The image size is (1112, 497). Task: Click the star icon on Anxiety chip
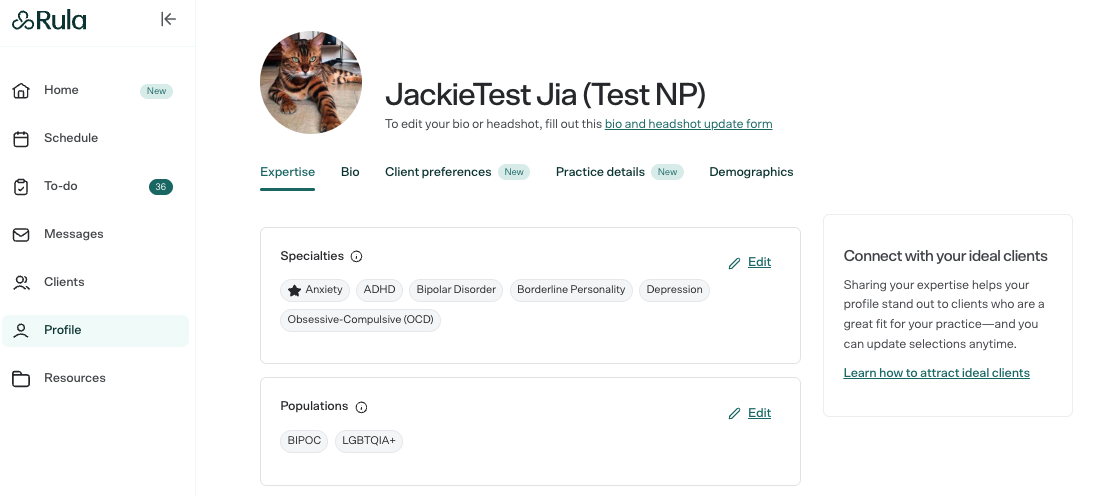coord(294,290)
